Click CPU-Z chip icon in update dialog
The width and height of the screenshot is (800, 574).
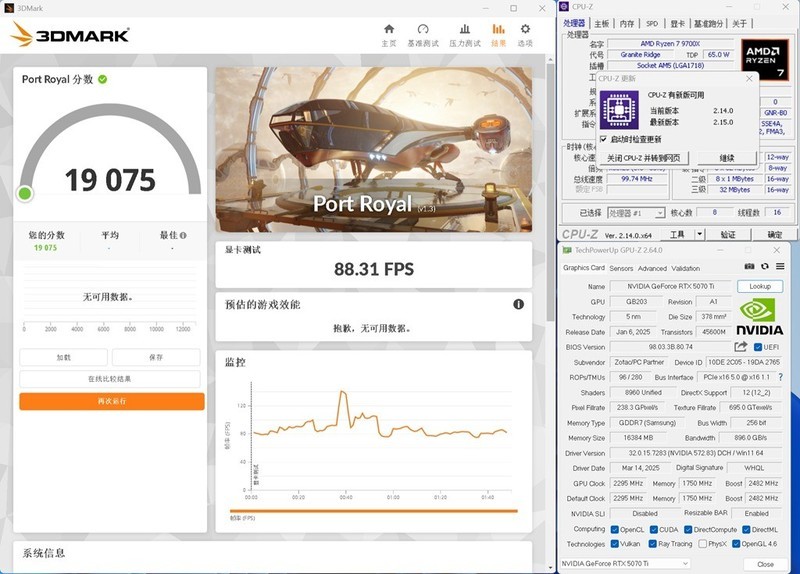pos(619,110)
